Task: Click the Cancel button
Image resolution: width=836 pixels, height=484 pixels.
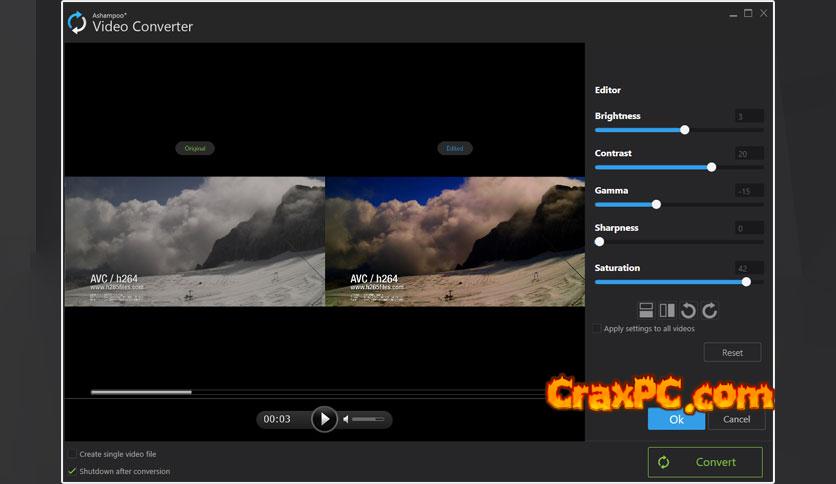Action: tap(736, 419)
